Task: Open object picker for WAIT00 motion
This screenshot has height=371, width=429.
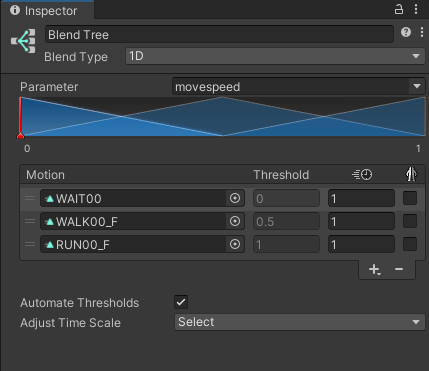Action: coord(235,198)
